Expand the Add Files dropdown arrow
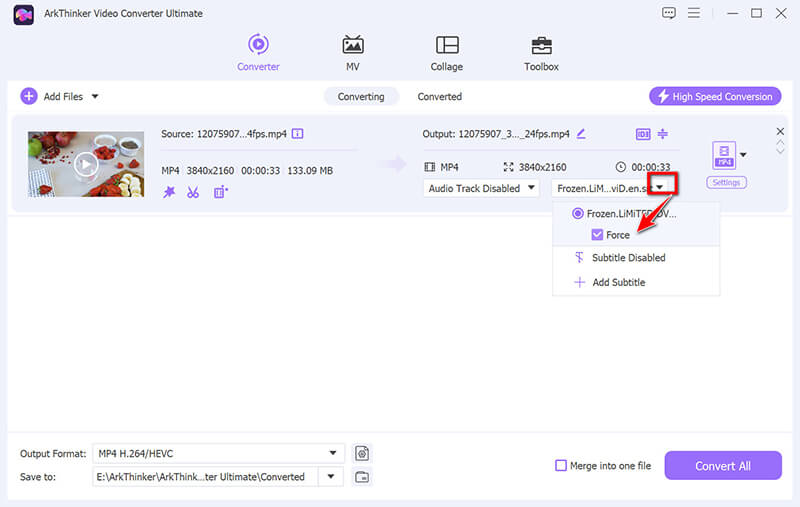The width and height of the screenshot is (800, 507). pyautogui.click(x=95, y=96)
